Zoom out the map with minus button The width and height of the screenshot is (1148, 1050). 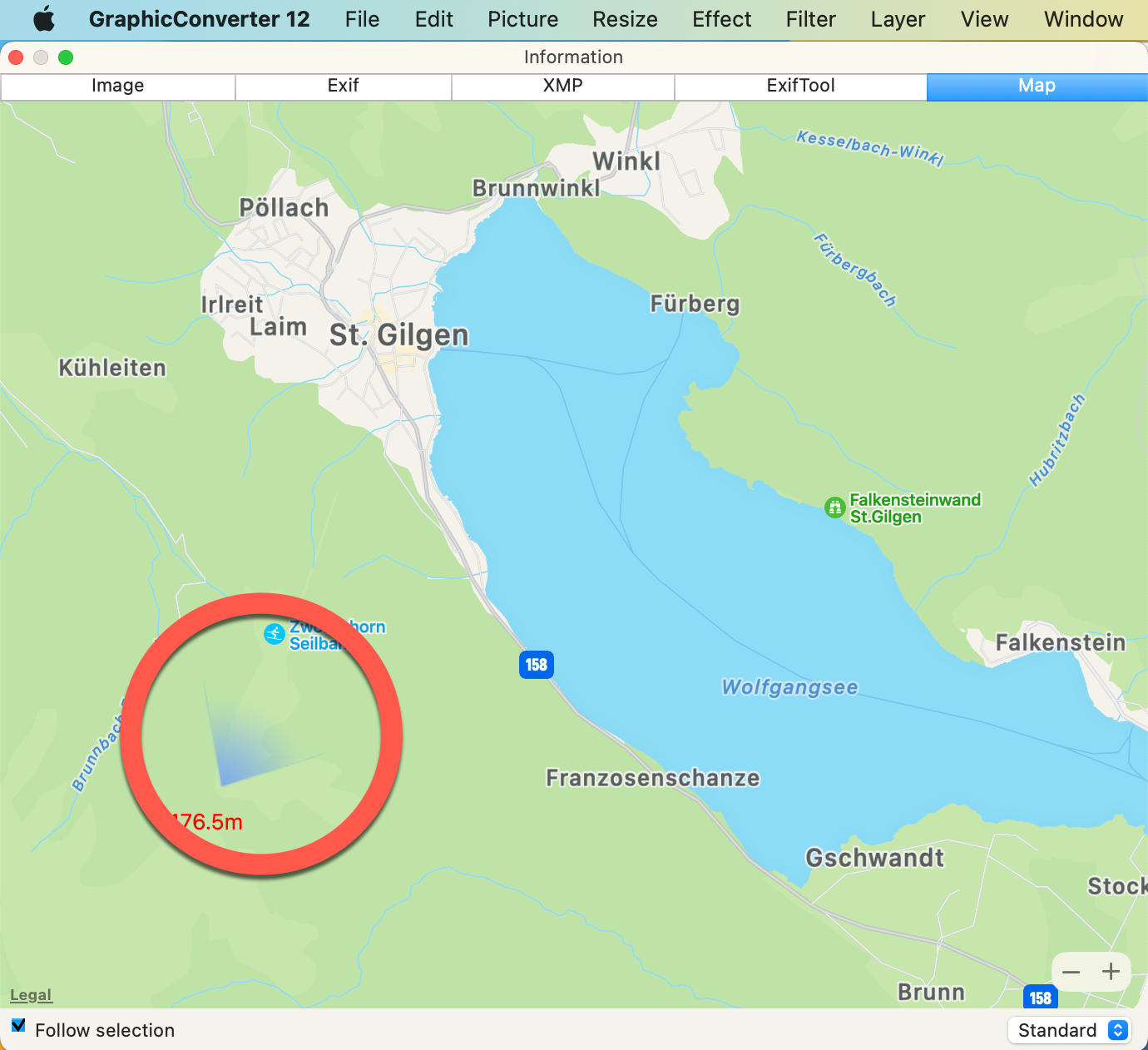[x=1071, y=972]
